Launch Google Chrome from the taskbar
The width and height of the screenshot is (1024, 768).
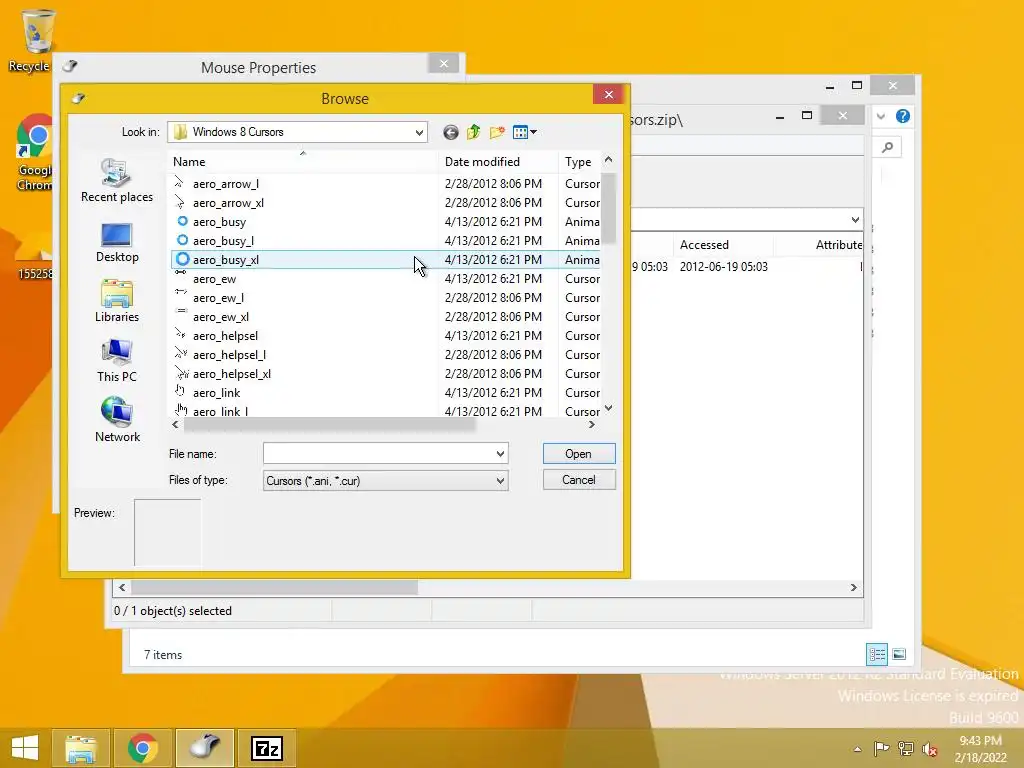coord(142,748)
